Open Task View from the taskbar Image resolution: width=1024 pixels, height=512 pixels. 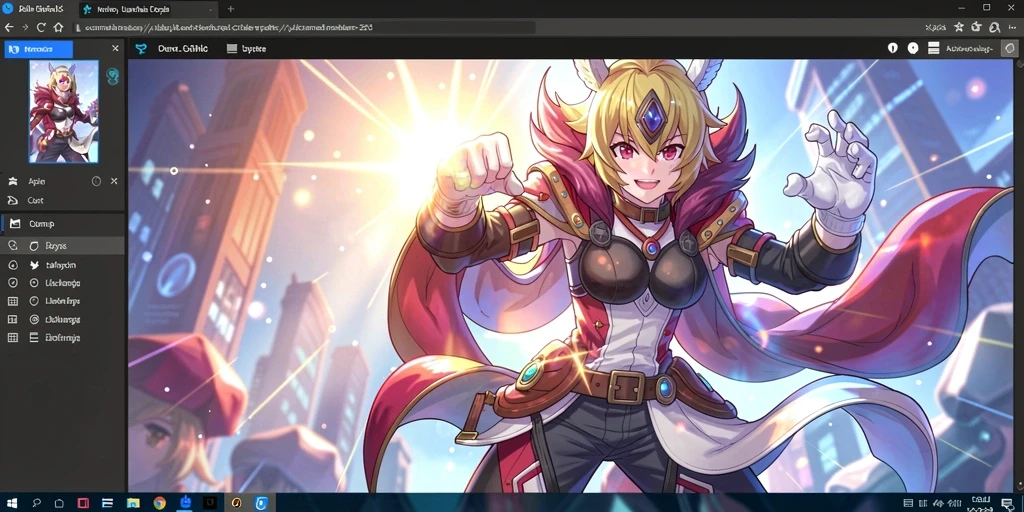(59, 503)
